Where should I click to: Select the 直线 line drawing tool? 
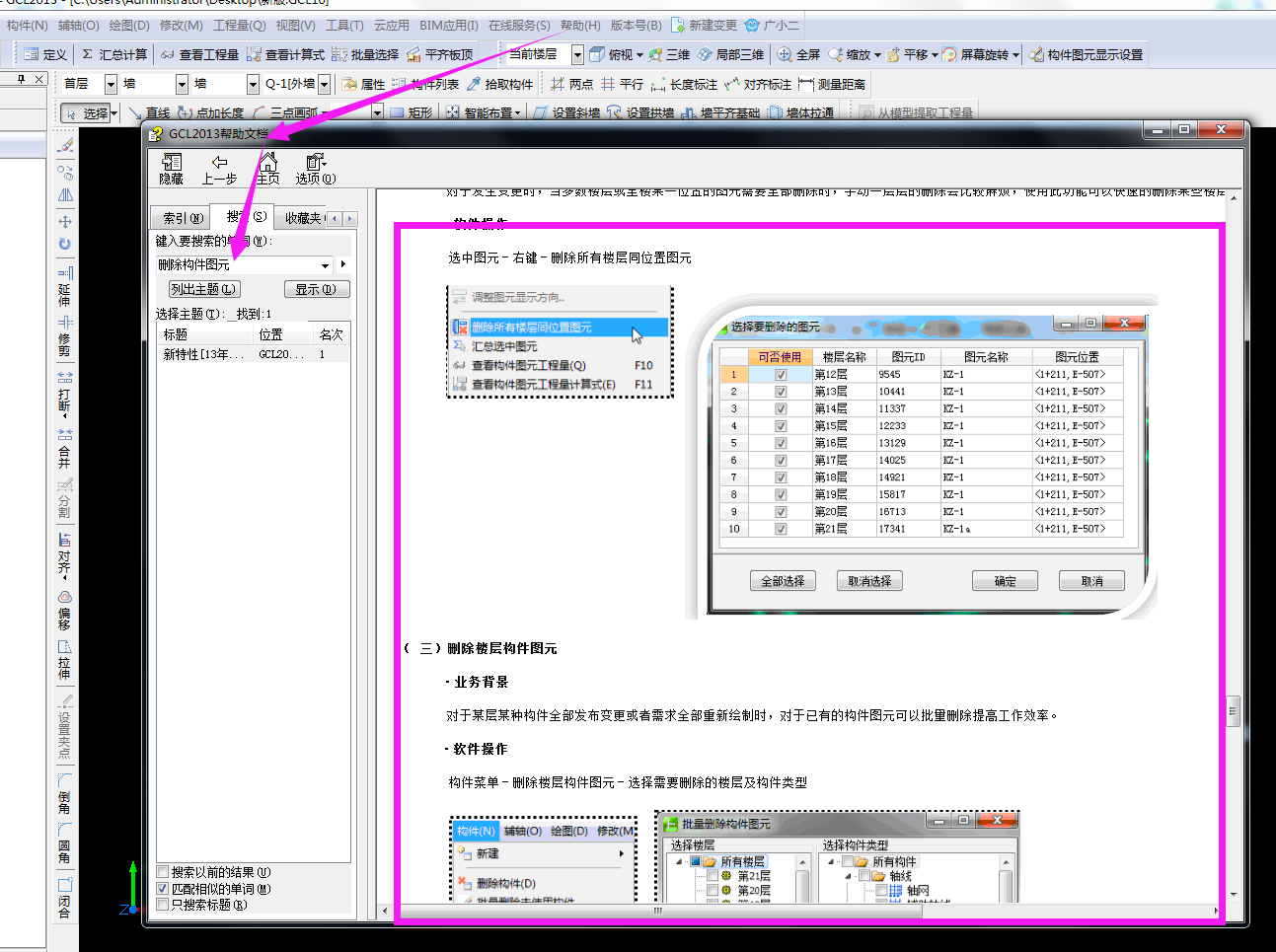click(x=149, y=112)
